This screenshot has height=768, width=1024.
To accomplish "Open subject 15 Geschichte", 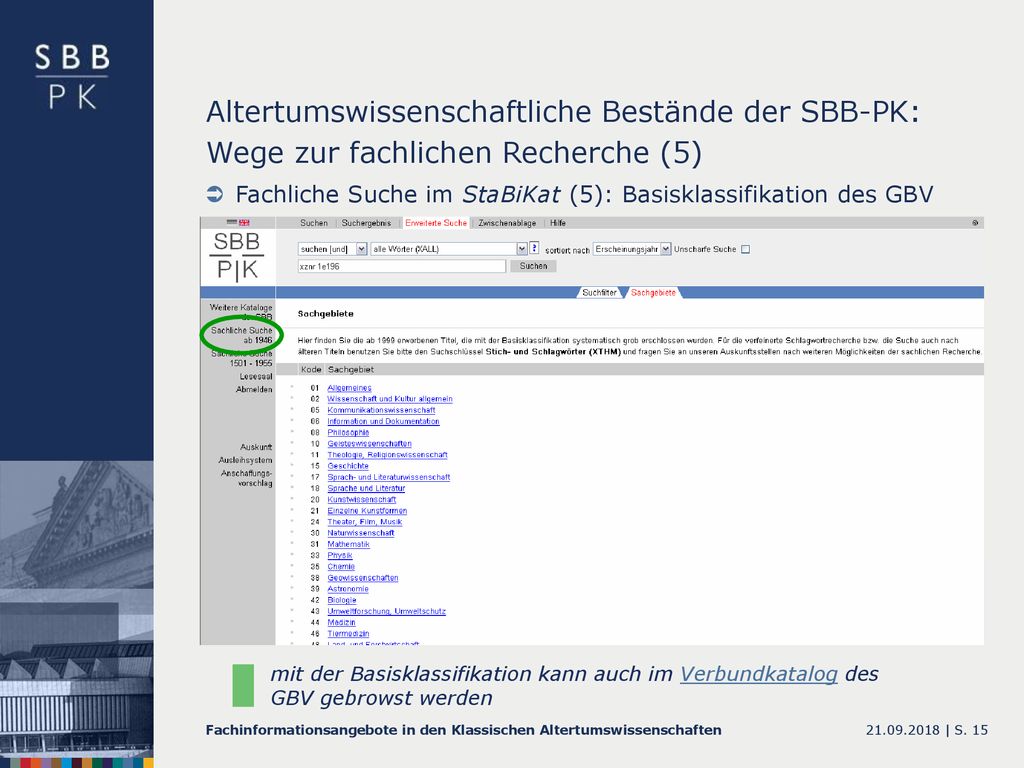I will [x=348, y=466].
